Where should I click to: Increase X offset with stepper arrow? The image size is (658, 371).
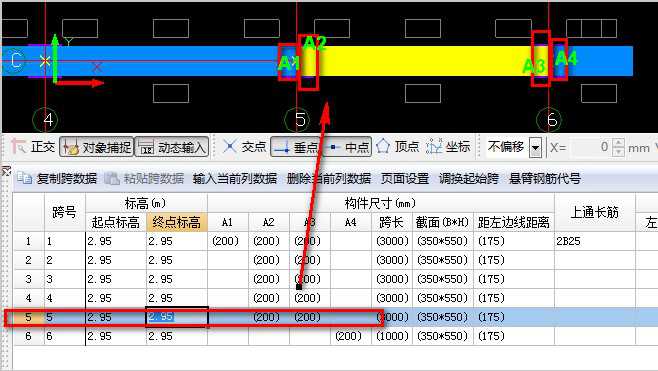coord(618,143)
